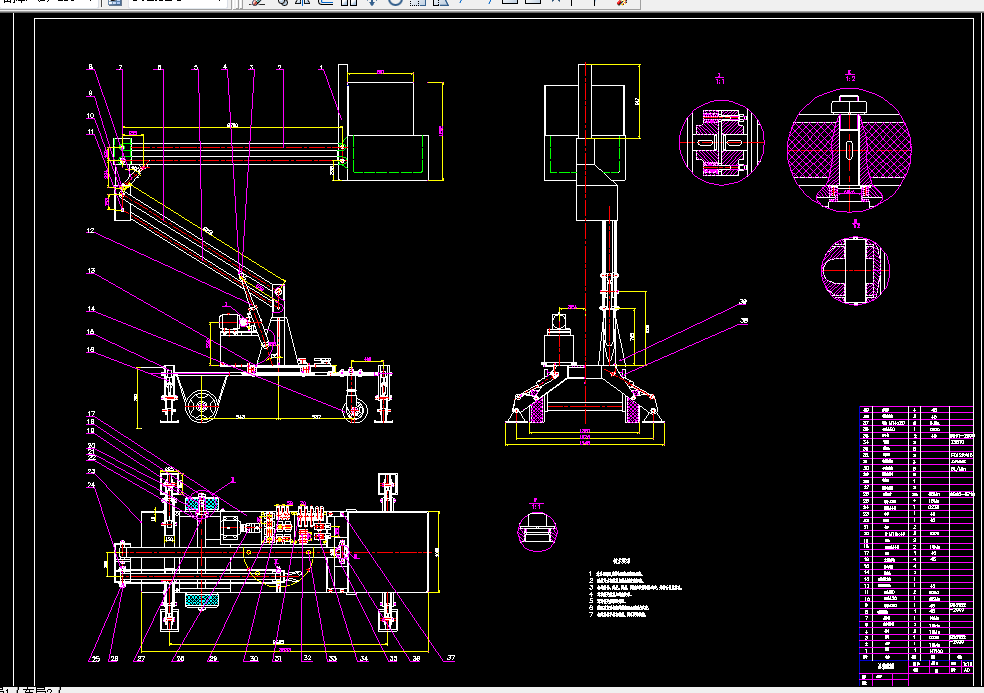Select part balloon number 7
This screenshot has width=984, height=693.
(x=120, y=67)
